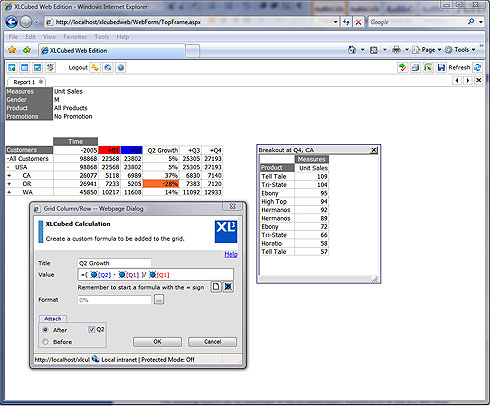The width and height of the screenshot is (490, 406).
Task: Click fourth XLCubed toolbar chart icon
Action: [50, 68]
